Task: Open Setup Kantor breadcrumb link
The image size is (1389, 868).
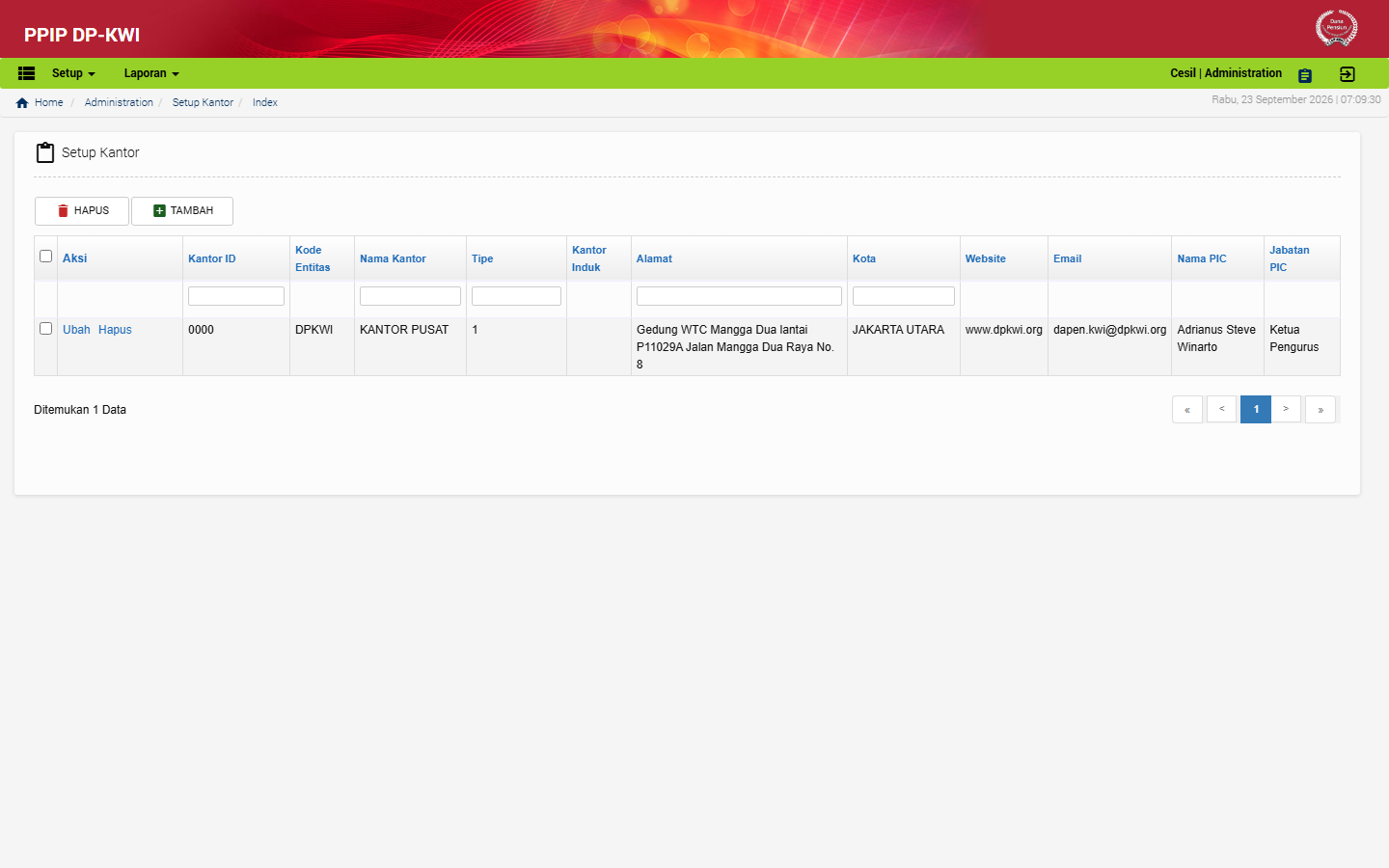Action: click(203, 102)
